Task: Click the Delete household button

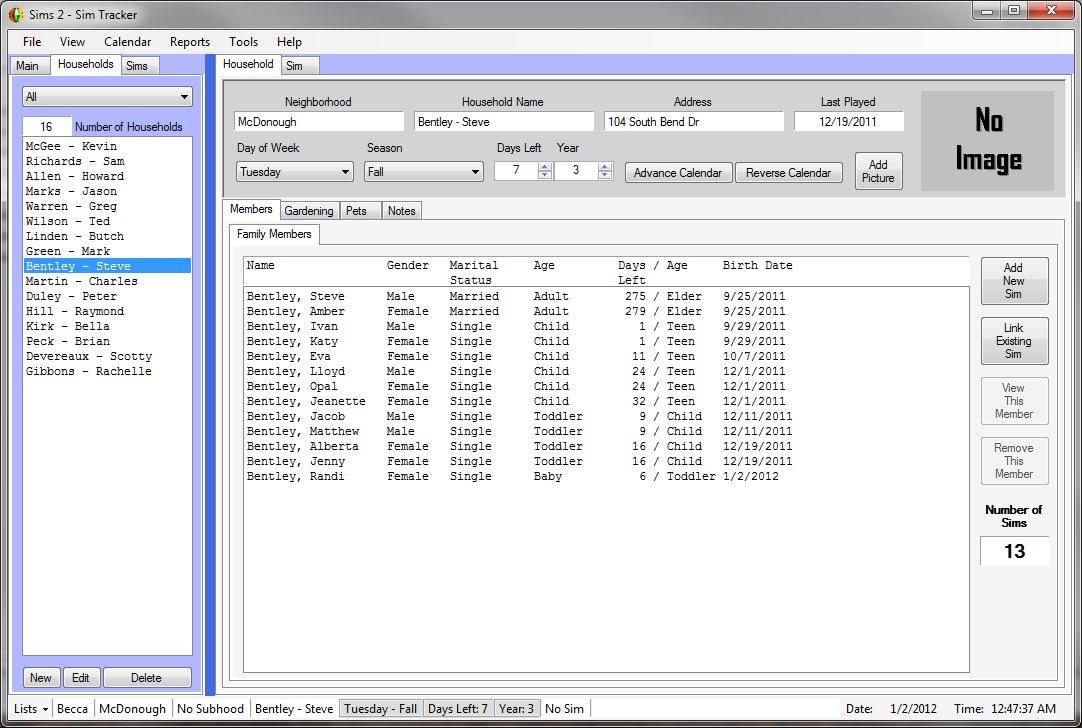Action: 146,678
